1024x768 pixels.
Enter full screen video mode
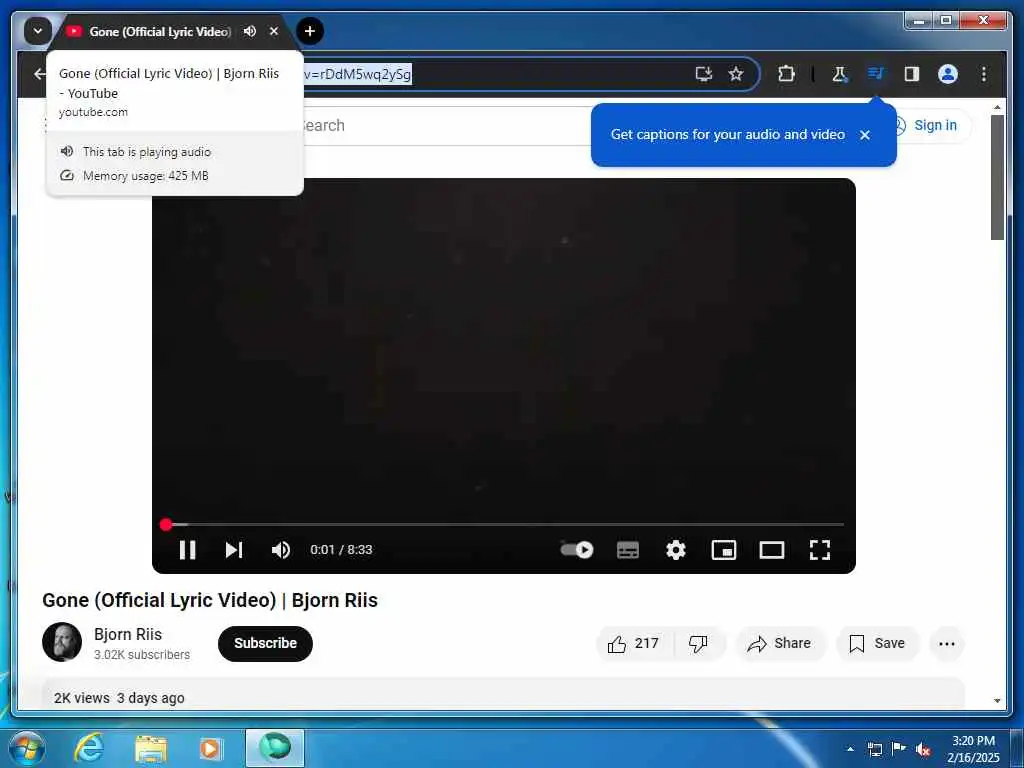point(820,550)
